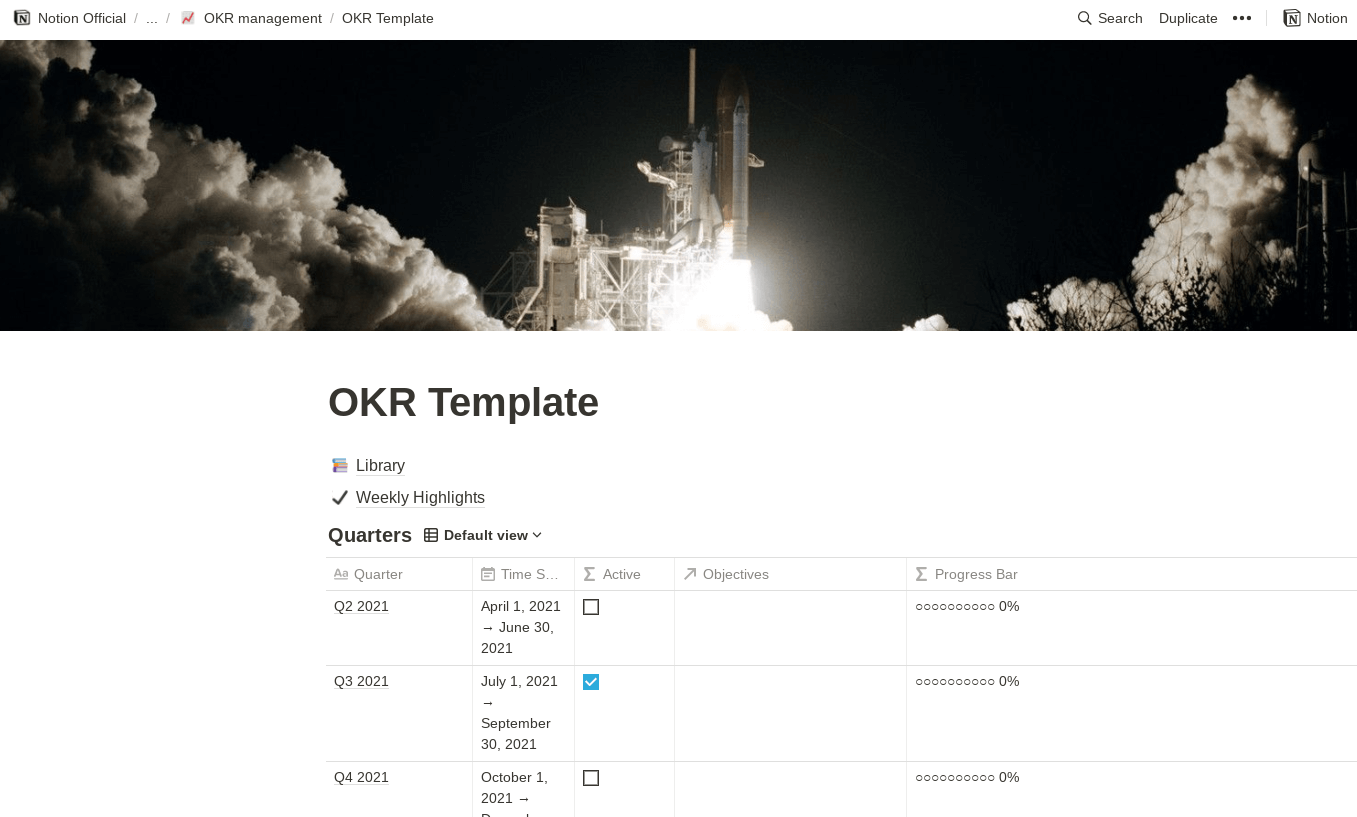This screenshot has height=817, width=1357.
Task: Click the October 1, 2021 date cell
Action: [523, 790]
